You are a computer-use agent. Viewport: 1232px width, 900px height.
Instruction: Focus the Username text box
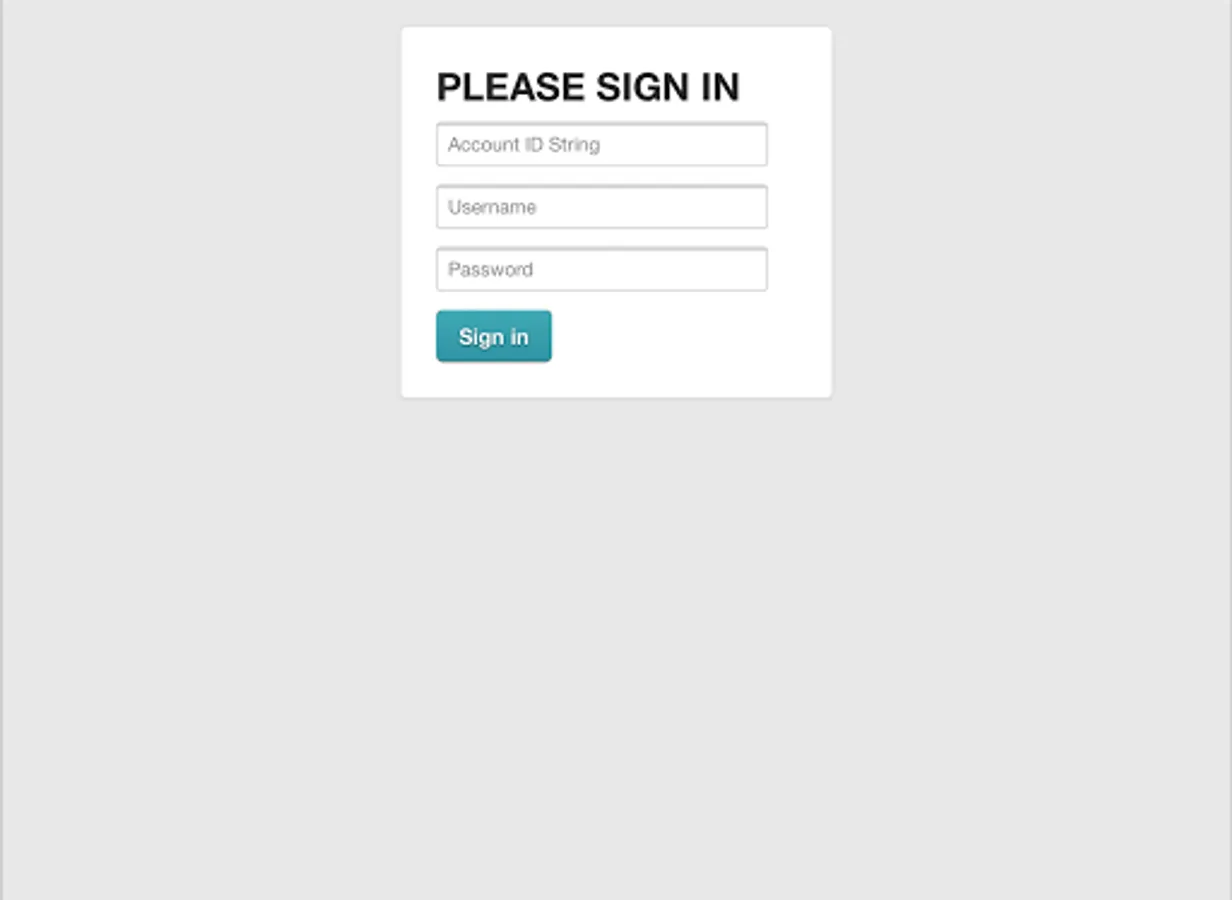click(x=601, y=207)
